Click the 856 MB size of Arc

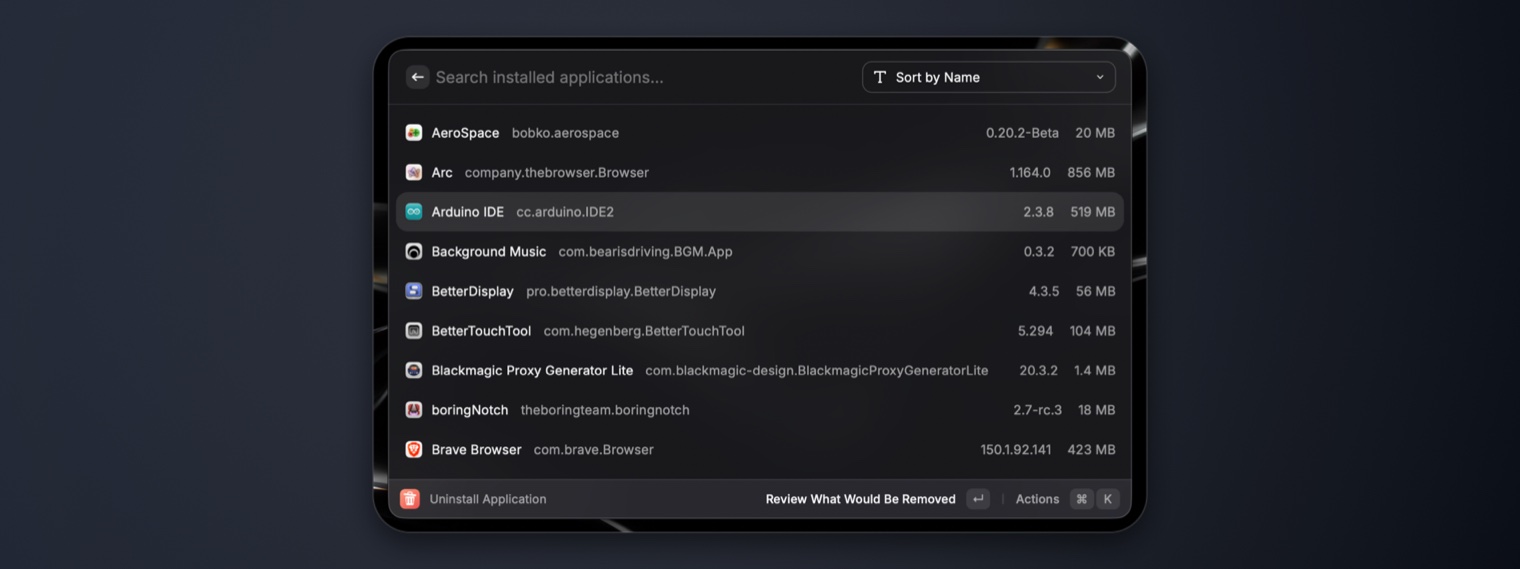point(1091,172)
